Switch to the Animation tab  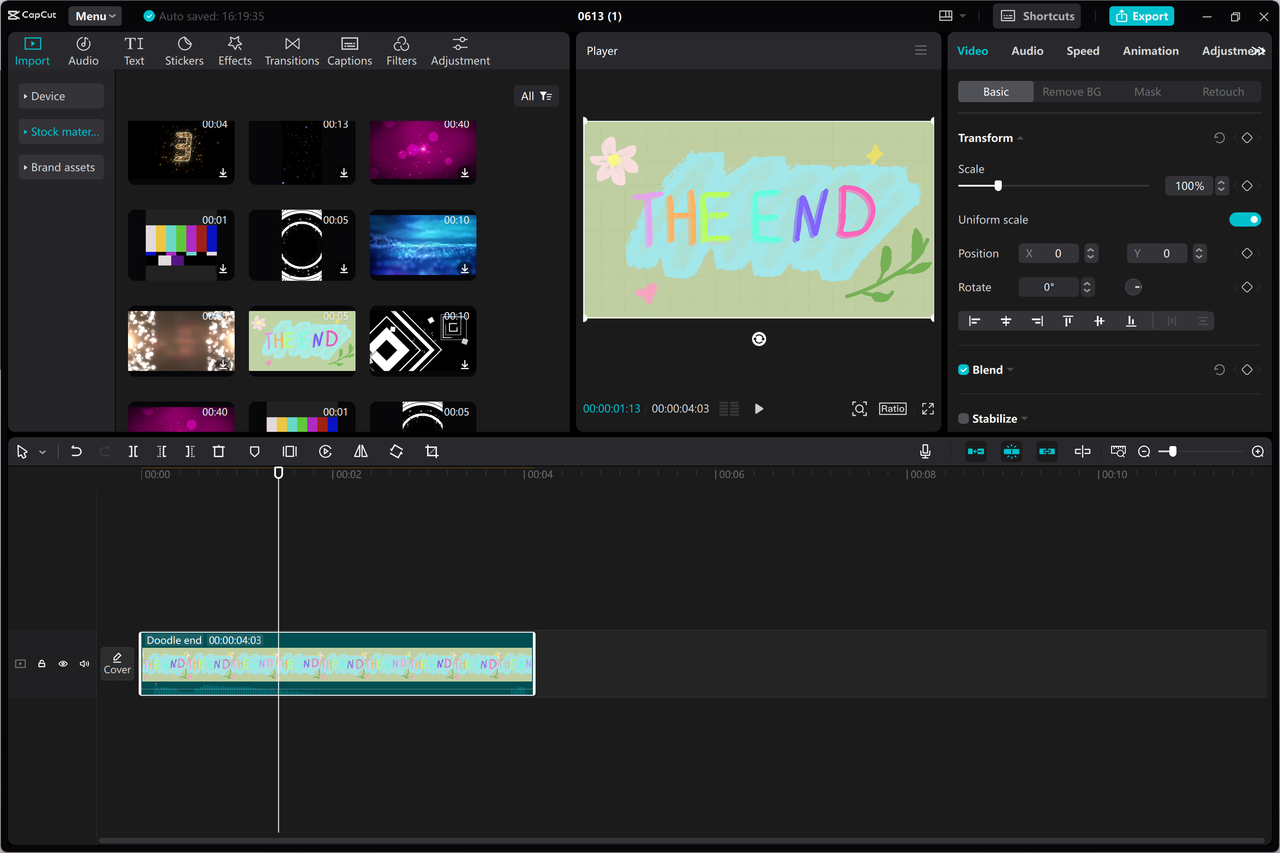(x=1150, y=50)
